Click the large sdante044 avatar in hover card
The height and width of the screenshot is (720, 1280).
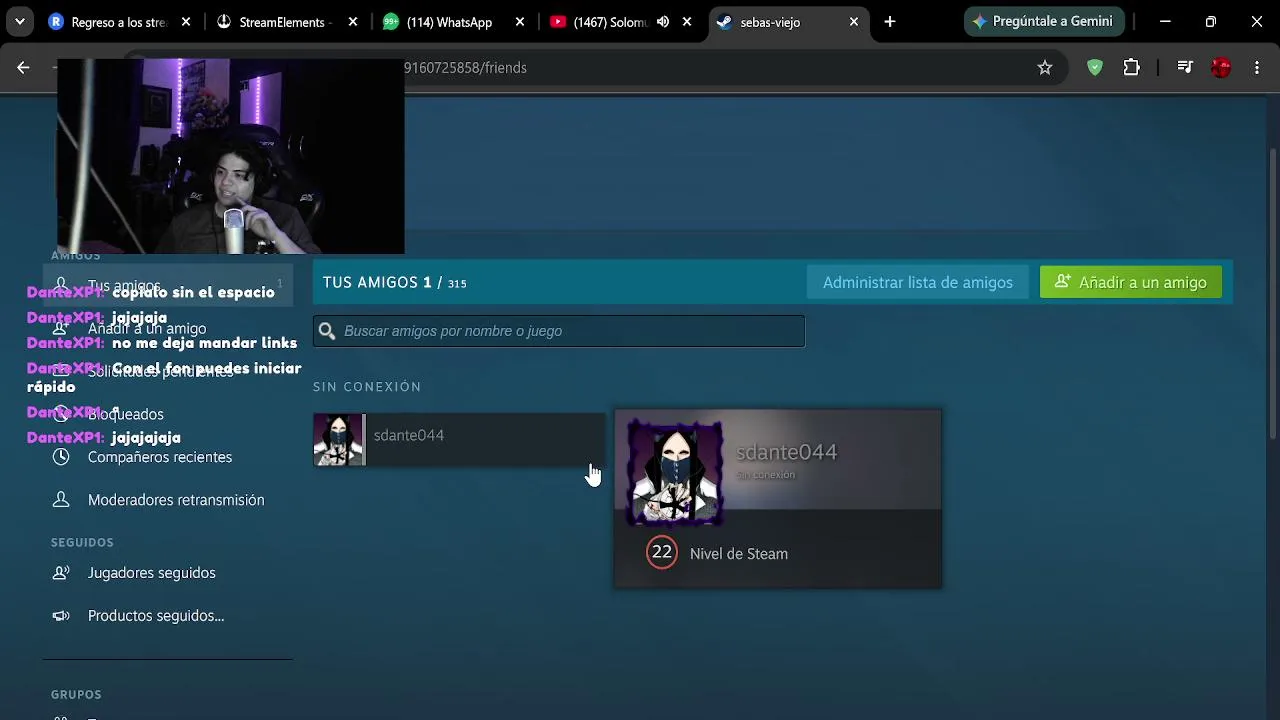[x=675, y=472]
